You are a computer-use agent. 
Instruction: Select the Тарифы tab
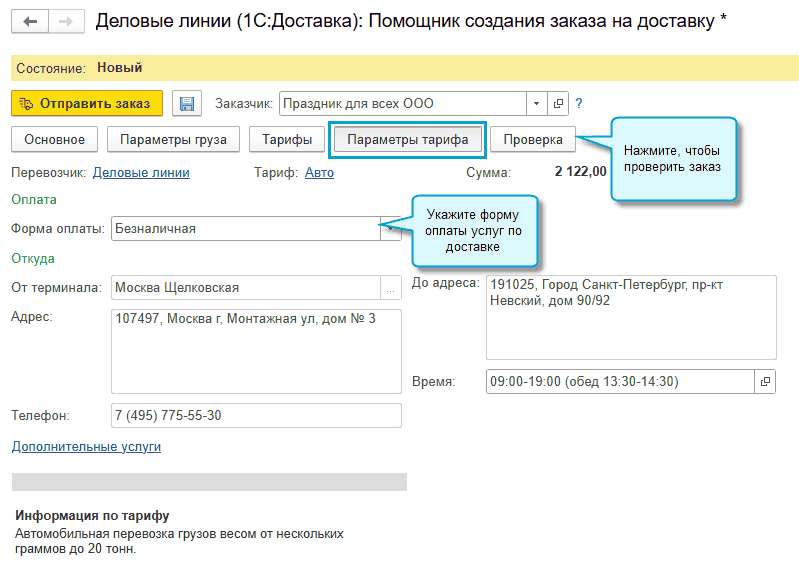point(287,139)
